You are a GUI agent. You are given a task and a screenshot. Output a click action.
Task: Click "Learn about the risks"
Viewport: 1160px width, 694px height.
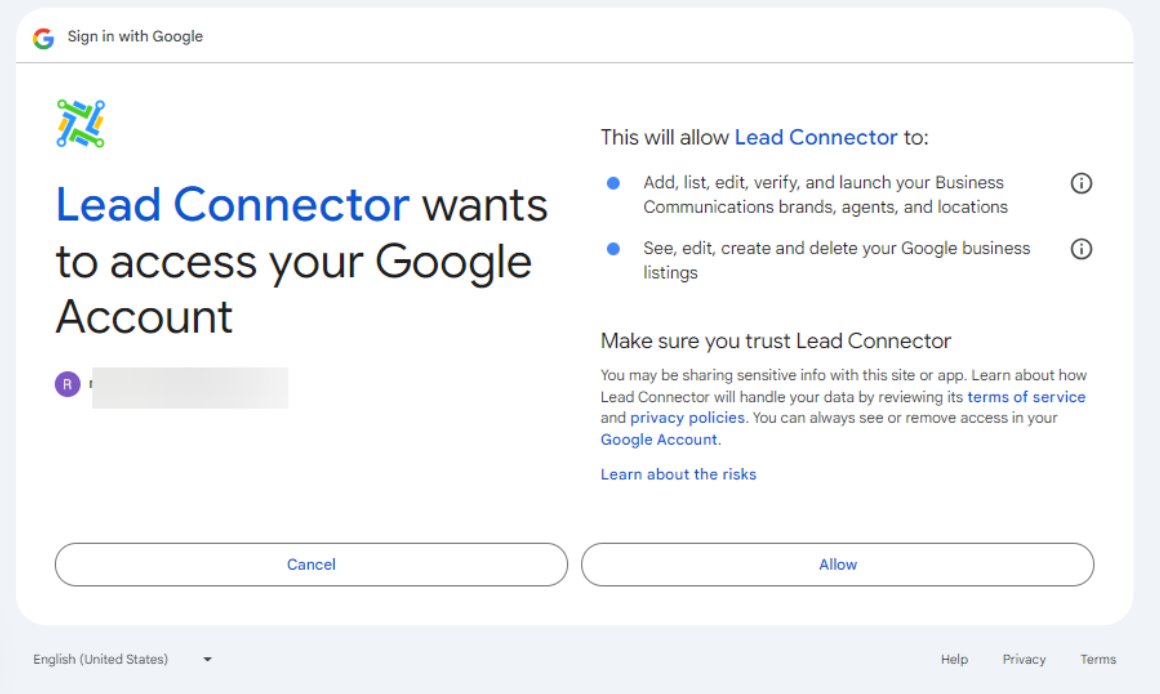[x=678, y=475]
